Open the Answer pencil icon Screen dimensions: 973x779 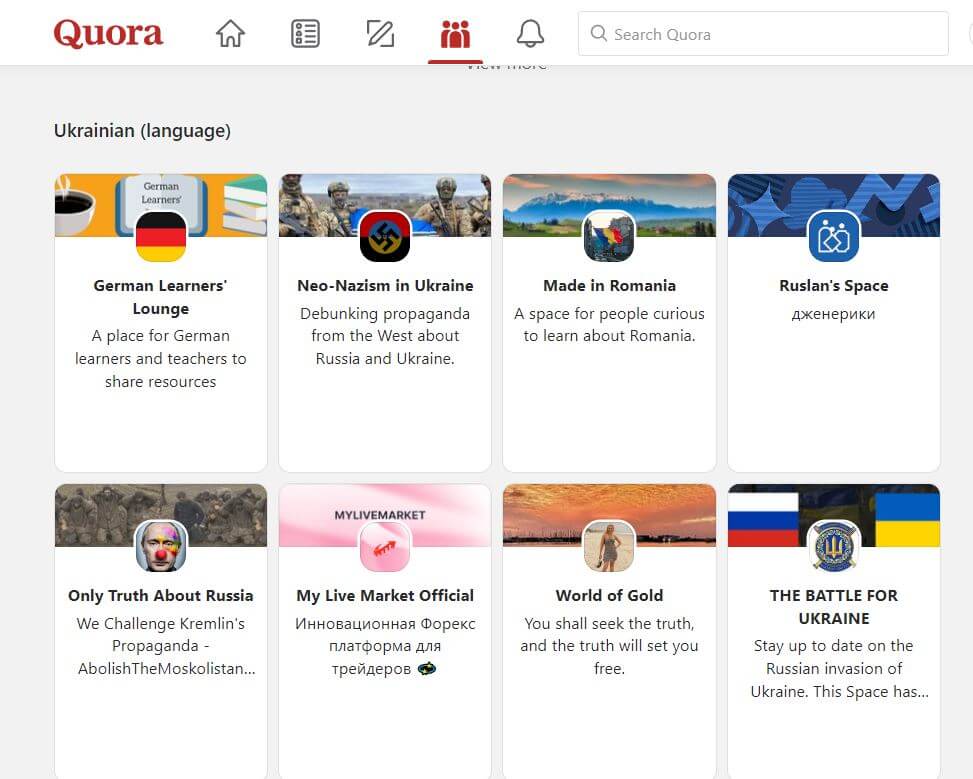point(380,34)
